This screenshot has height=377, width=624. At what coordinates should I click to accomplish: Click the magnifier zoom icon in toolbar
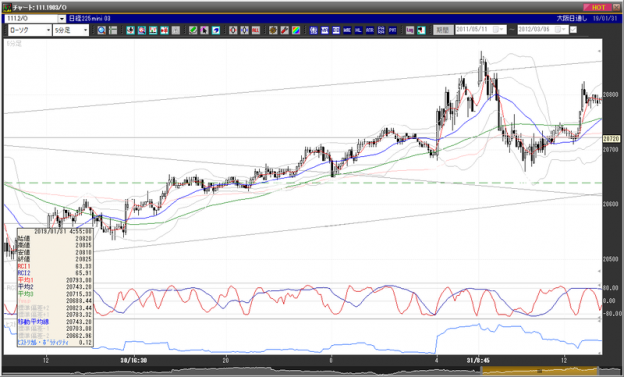pyautogui.click(x=101, y=30)
